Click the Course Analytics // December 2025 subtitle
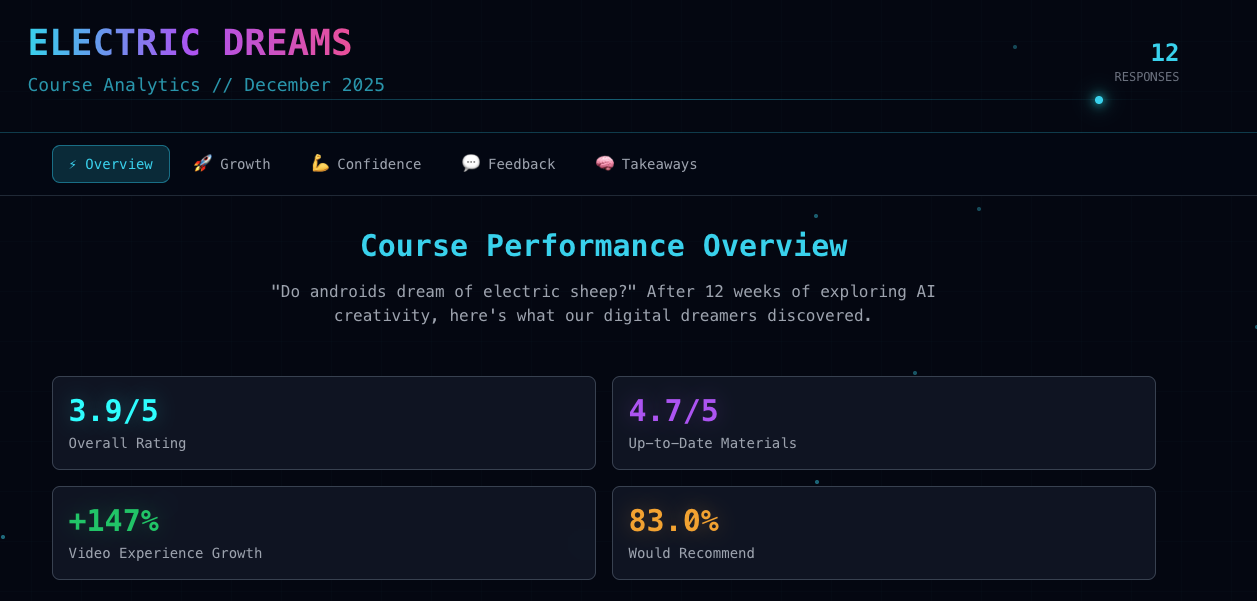 pos(205,85)
